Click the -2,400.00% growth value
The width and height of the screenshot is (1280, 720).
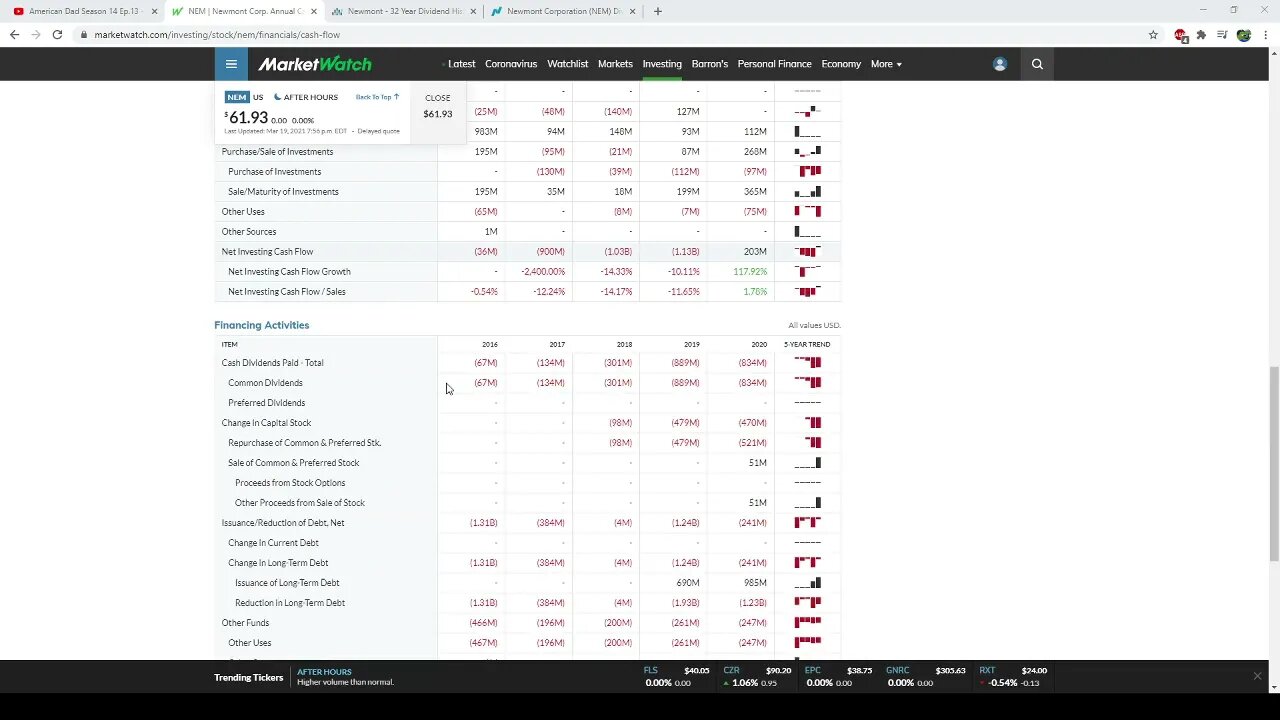543,271
